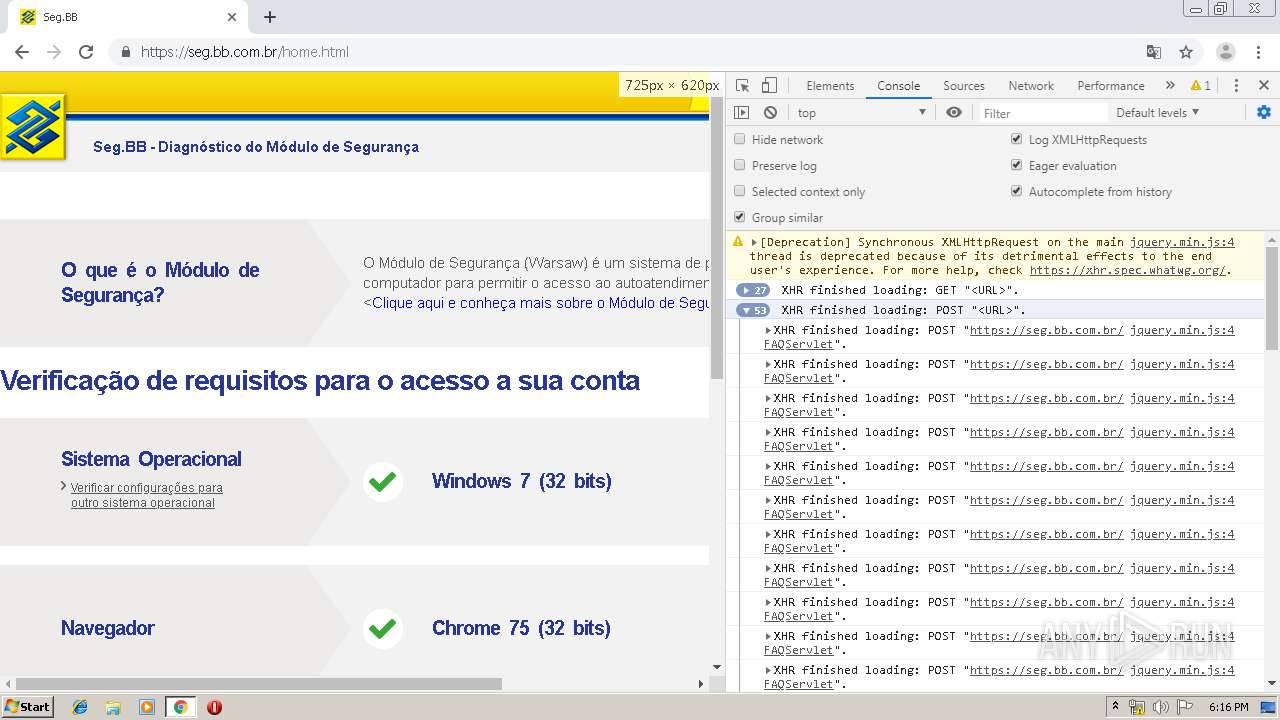
Task: Click the warning count badge in DevTools
Action: click(1201, 86)
